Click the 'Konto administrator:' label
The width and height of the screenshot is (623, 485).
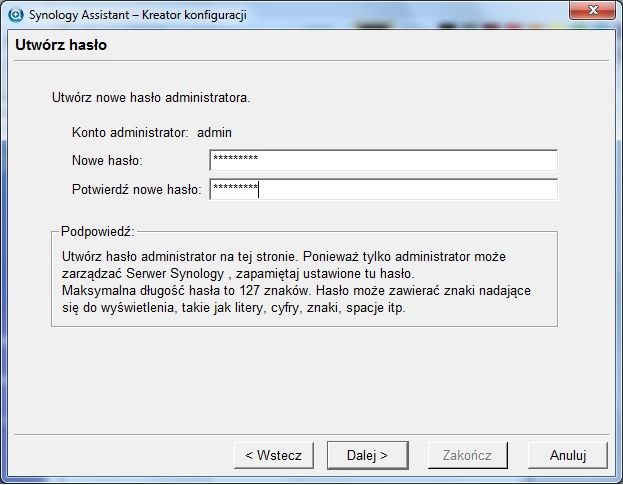coord(130,133)
